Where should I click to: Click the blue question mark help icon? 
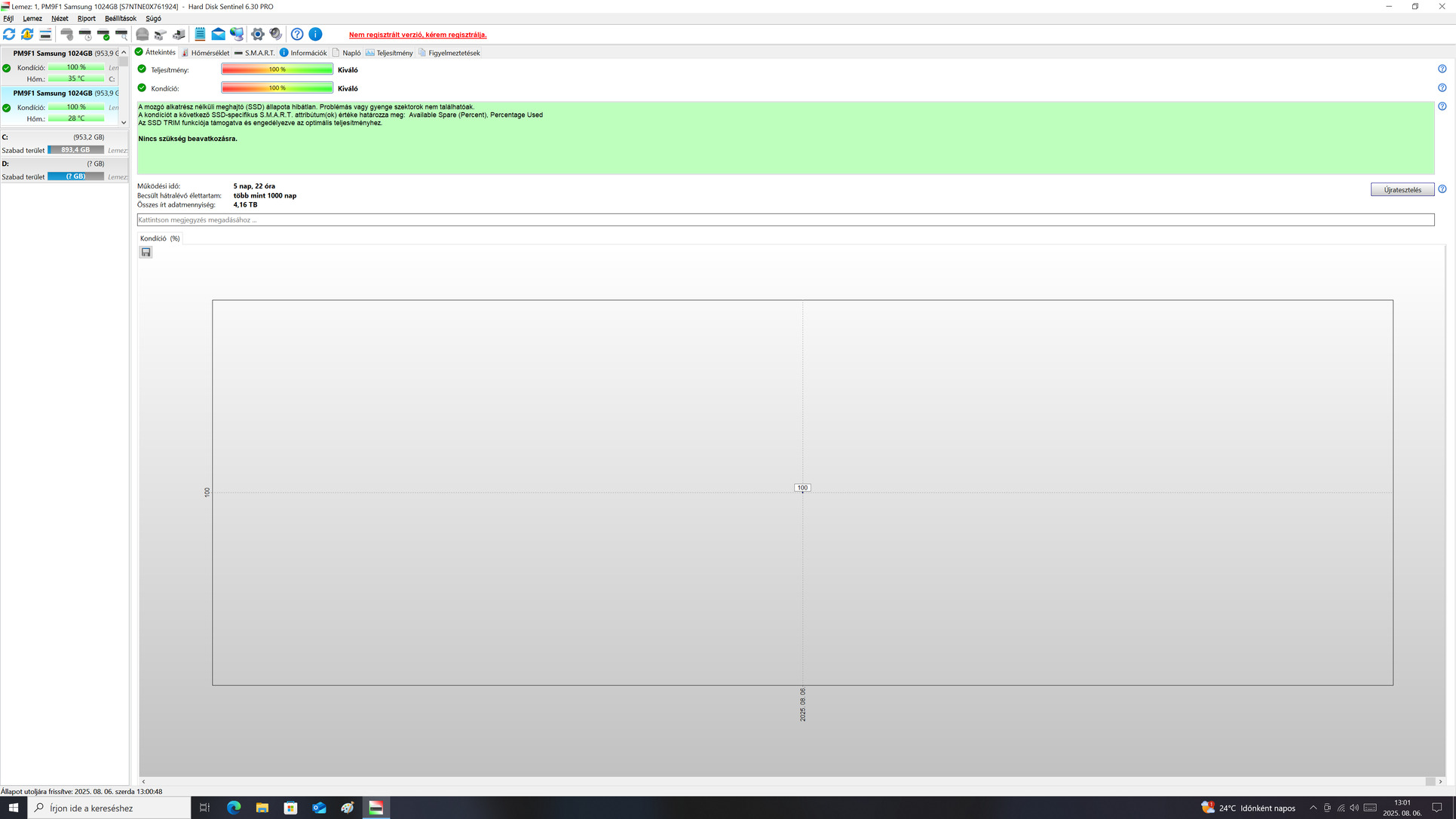[x=297, y=35]
